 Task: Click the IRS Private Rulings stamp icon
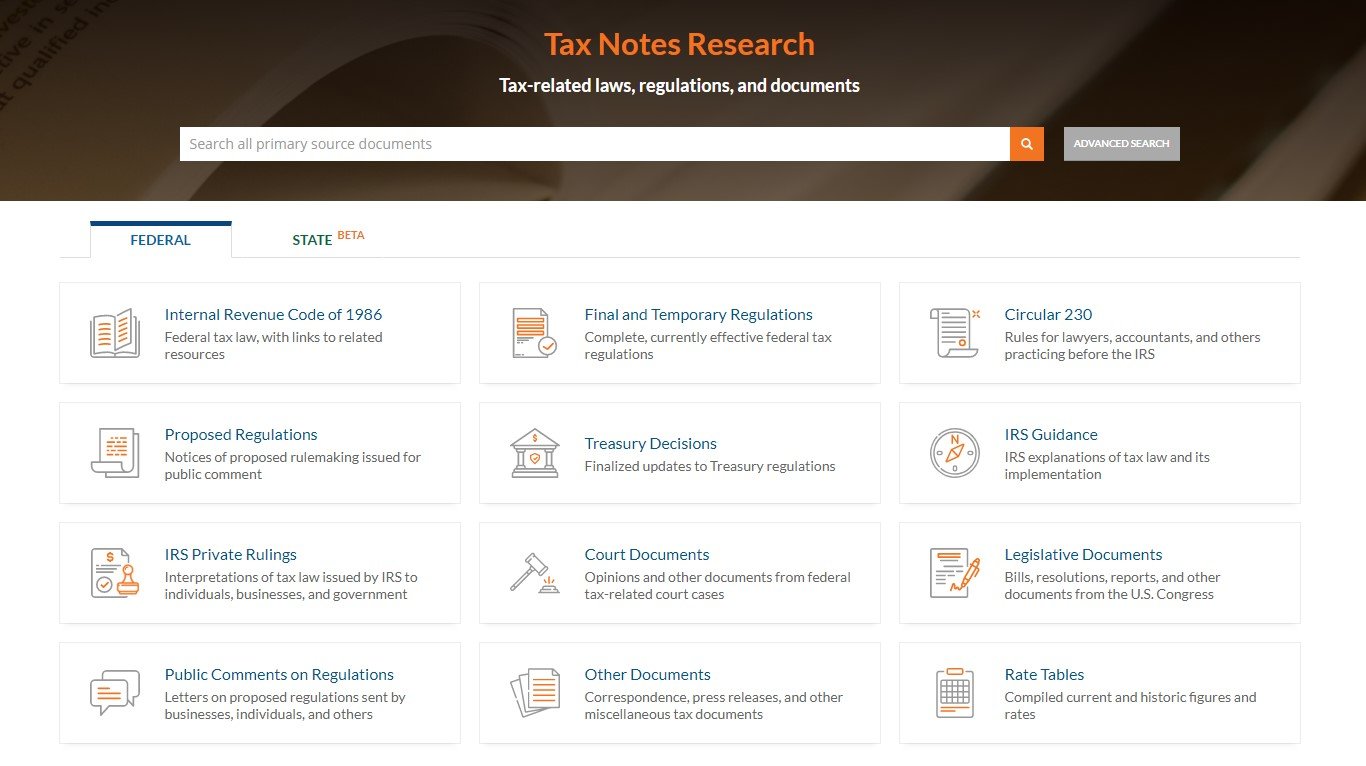[x=115, y=573]
